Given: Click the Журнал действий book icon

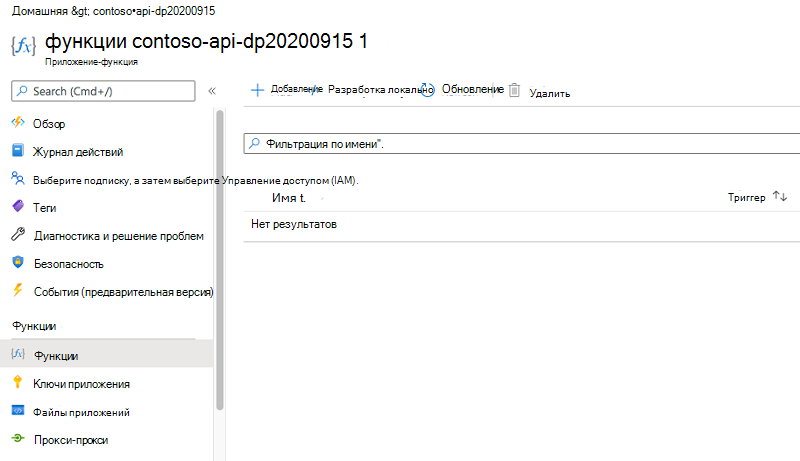Looking at the screenshot, I should click(x=18, y=150).
